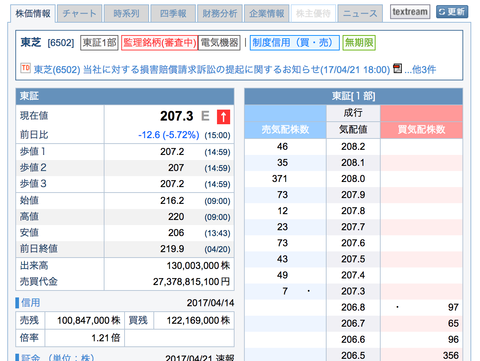
Task: Click the 高値 value 220
Action: (176, 217)
